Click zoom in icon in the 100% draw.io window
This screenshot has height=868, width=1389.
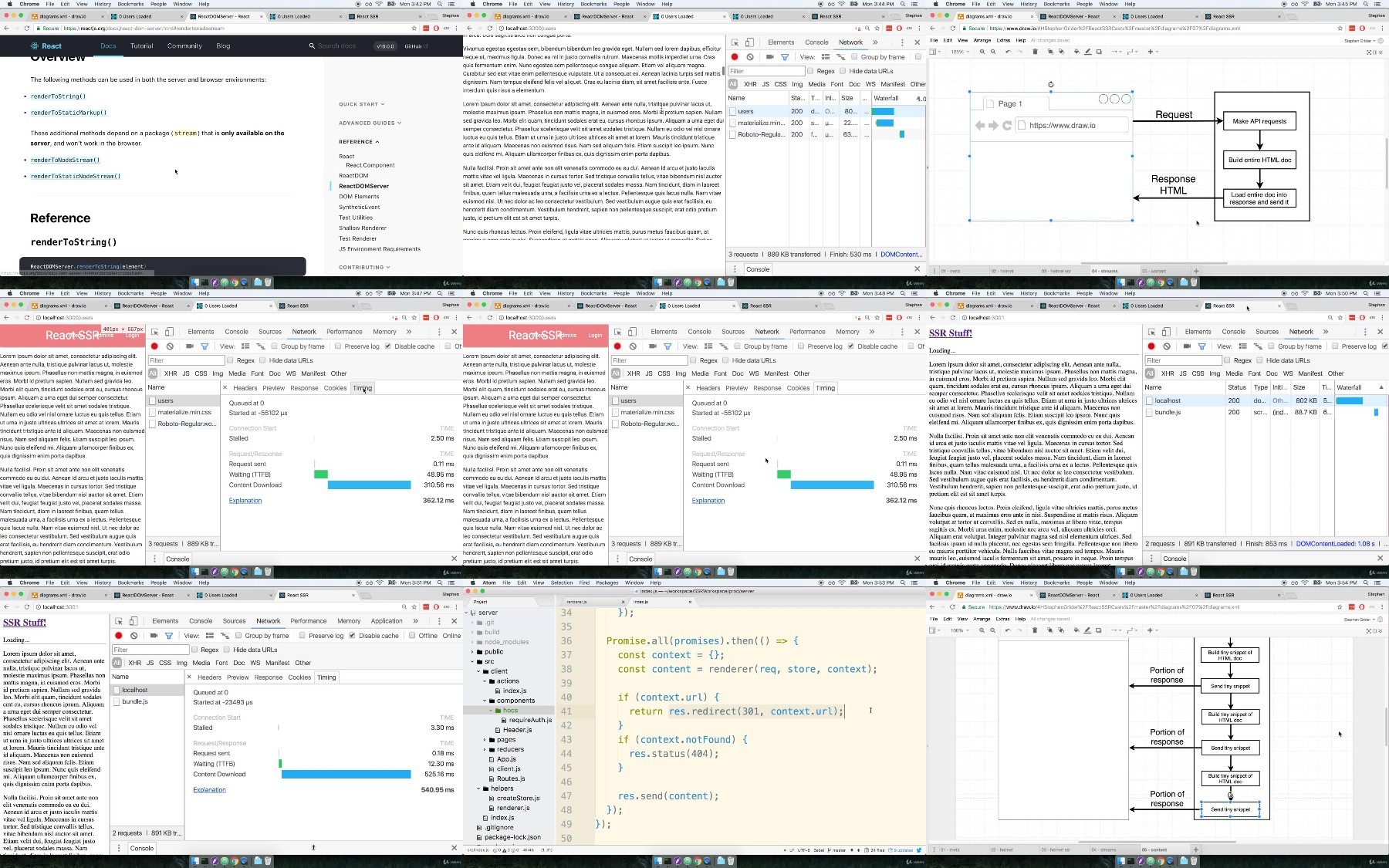(x=982, y=630)
